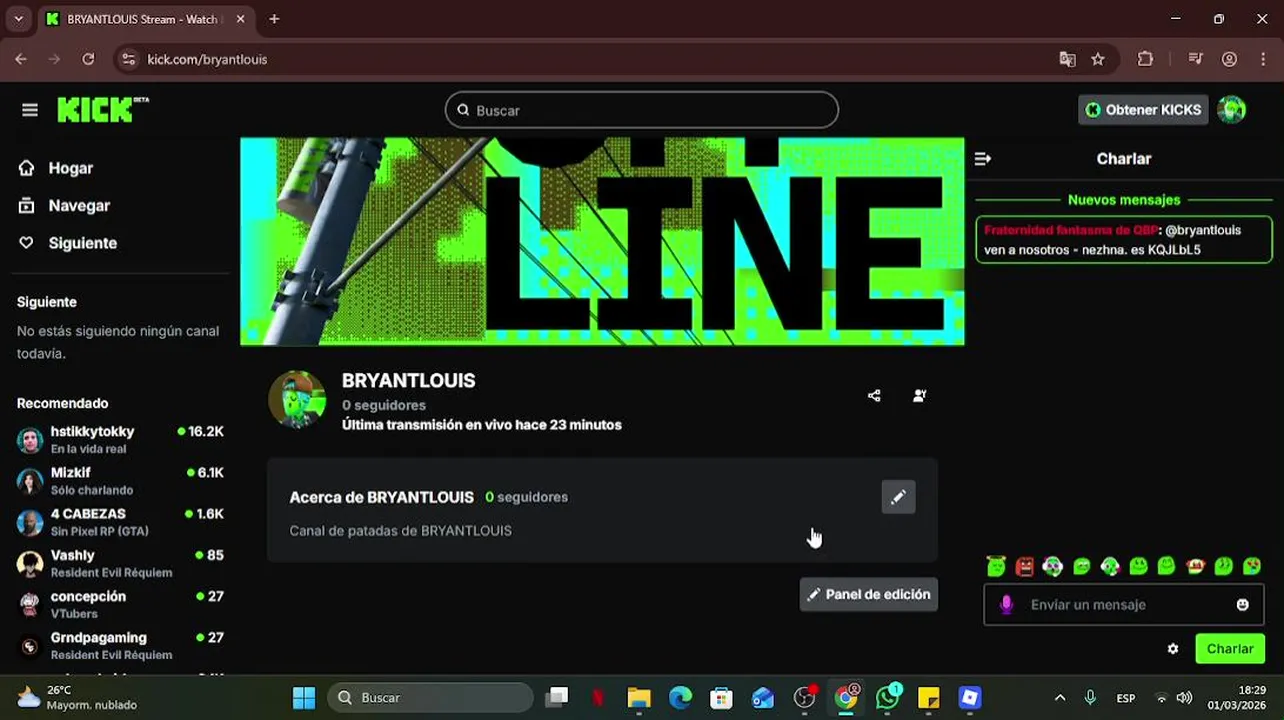Image resolution: width=1284 pixels, height=720 pixels.
Task: Open the user avatar menu
Action: (x=1231, y=110)
